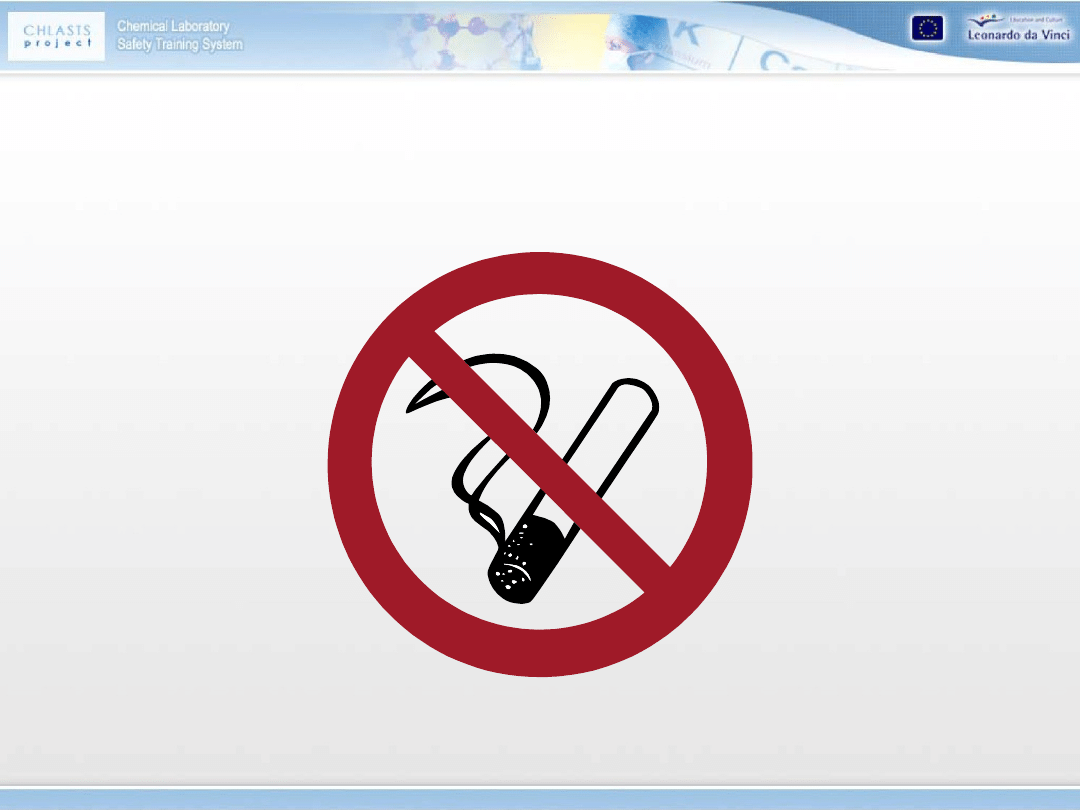The width and height of the screenshot is (1080, 810).
Task: Click the European Union flag icon
Action: (926, 29)
